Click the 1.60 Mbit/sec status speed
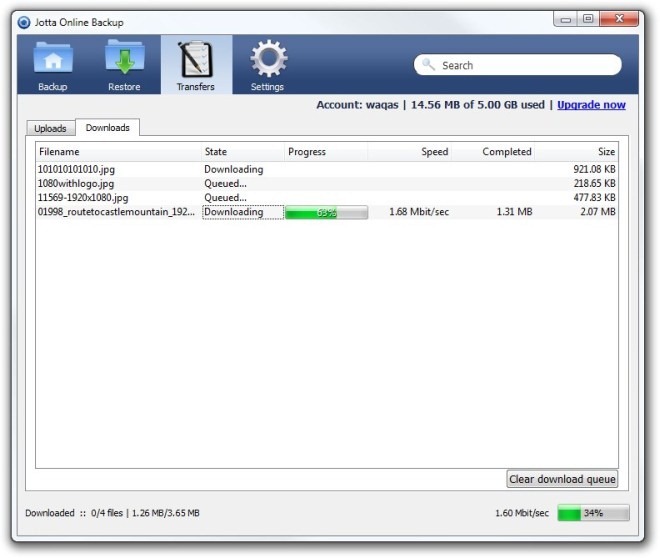Image resolution: width=660 pixels, height=558 pixels. click(522, 513)
